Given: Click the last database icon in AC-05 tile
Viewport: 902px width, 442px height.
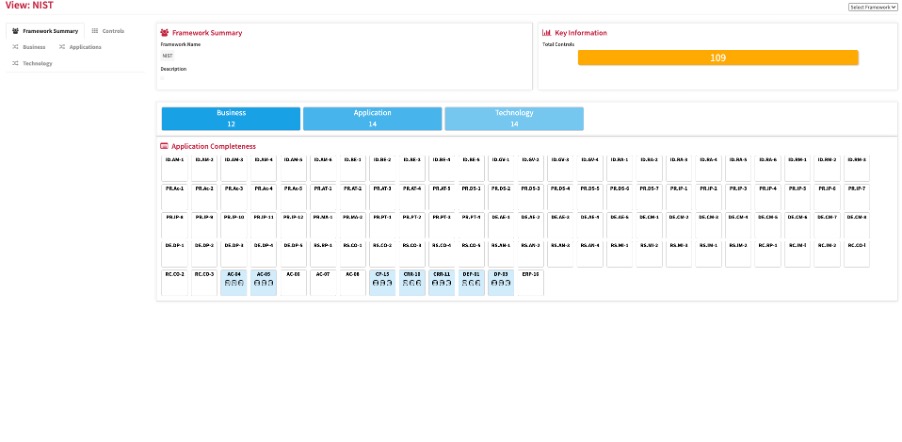Looking at the screenshot, I should (x=270, y=283).
